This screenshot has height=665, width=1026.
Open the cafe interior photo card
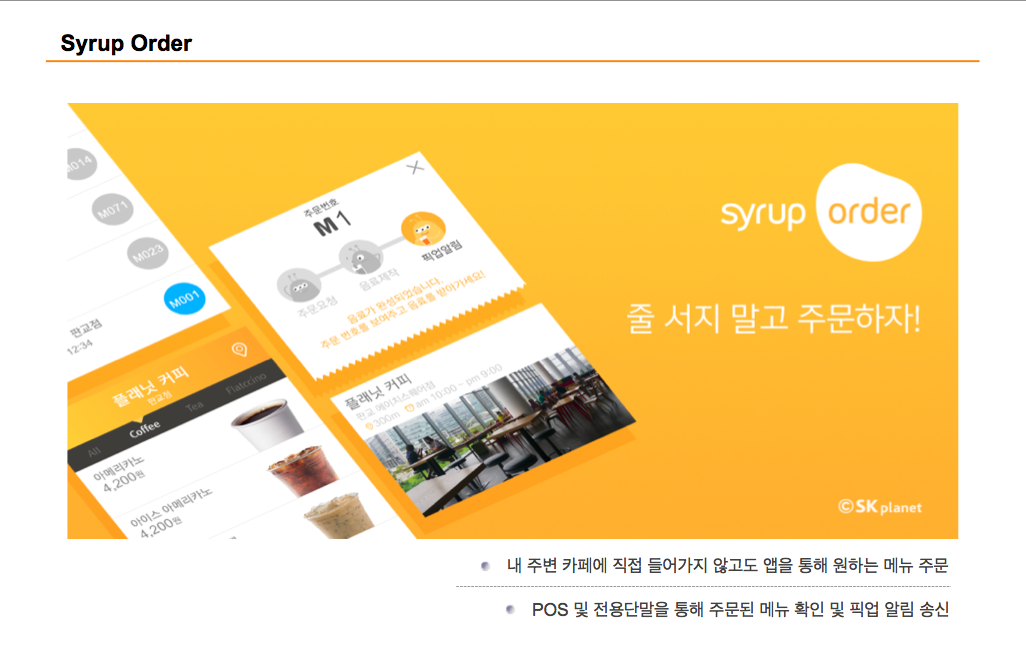481,410
